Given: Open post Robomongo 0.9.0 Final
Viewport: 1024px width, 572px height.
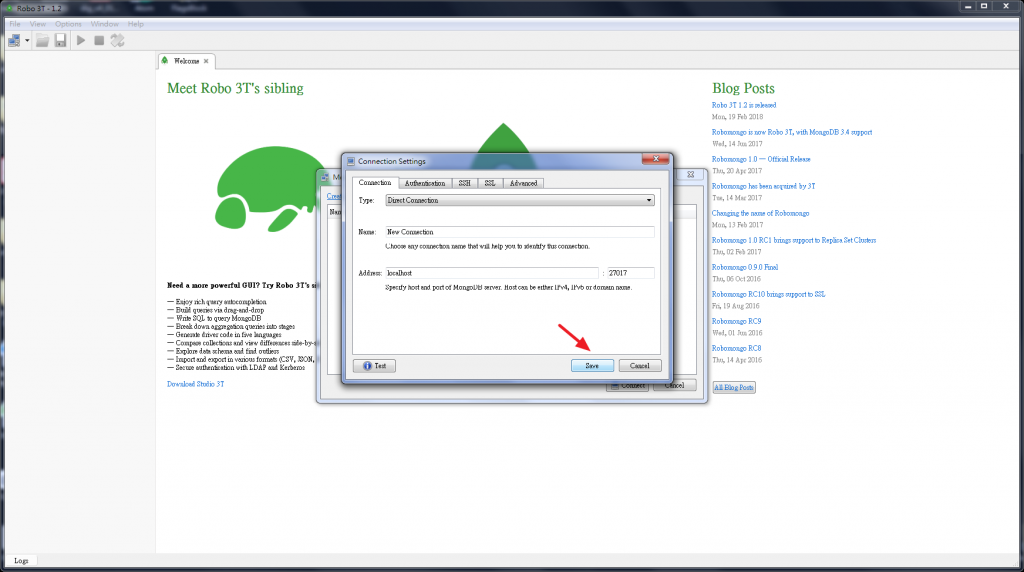Looking at the screenshot, I should click(x=744, y=267).
